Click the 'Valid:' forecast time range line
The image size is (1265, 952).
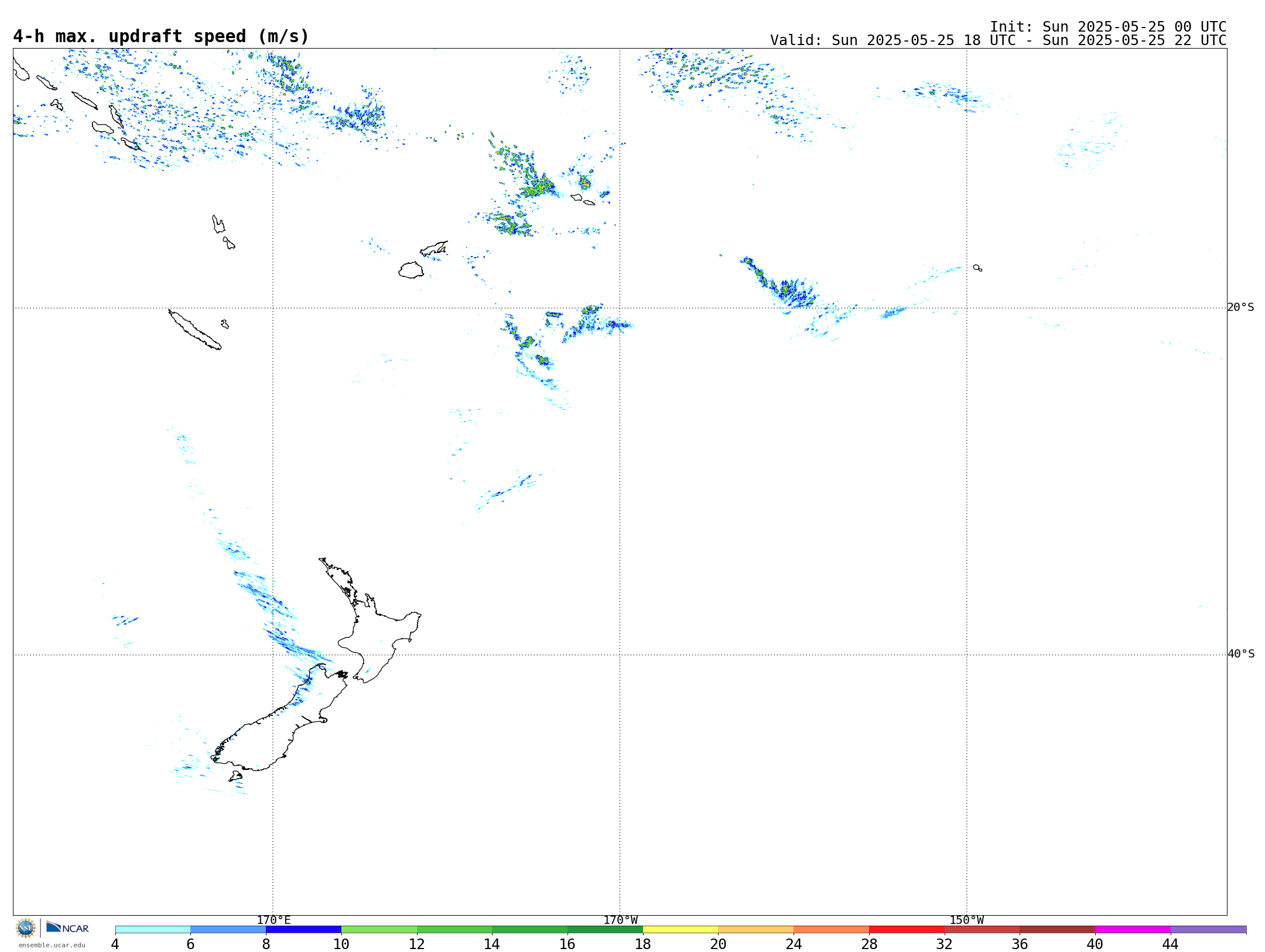click(999, 40)
